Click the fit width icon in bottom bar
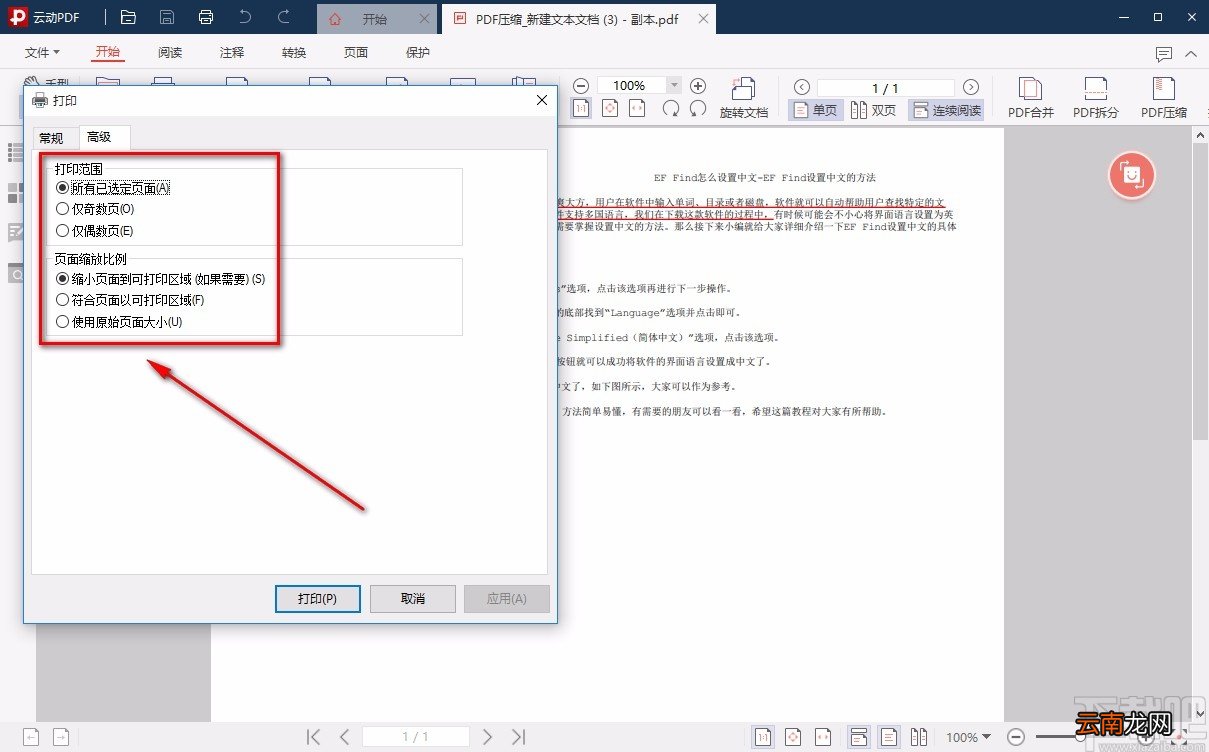This screenshot has width=1209, height=752. (823, 737)
